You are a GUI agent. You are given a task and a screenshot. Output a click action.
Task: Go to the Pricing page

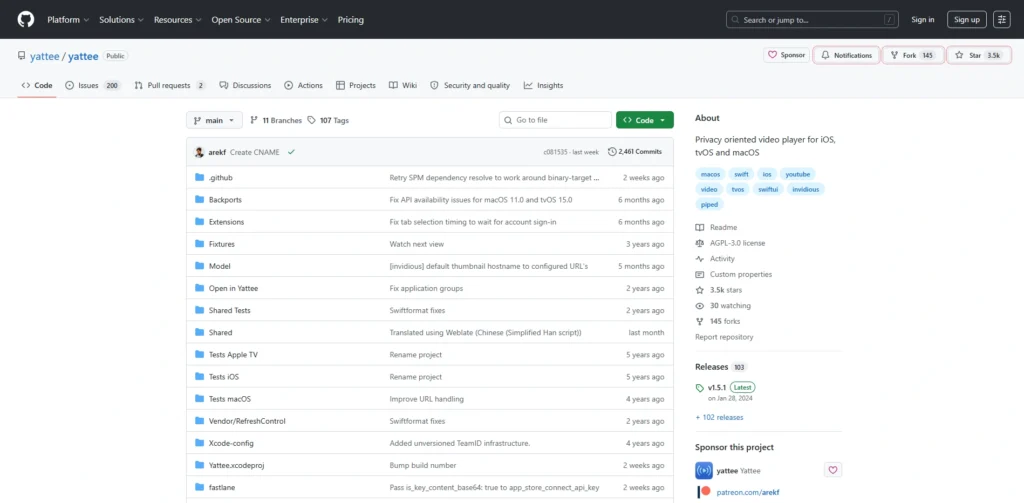click(x=351, y=20)
